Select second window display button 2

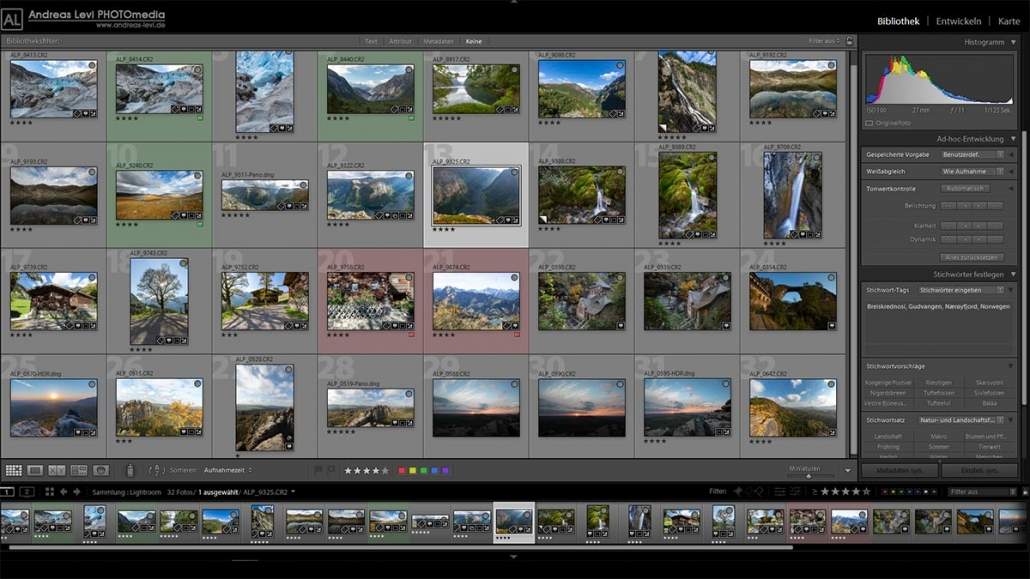(27, 492)
